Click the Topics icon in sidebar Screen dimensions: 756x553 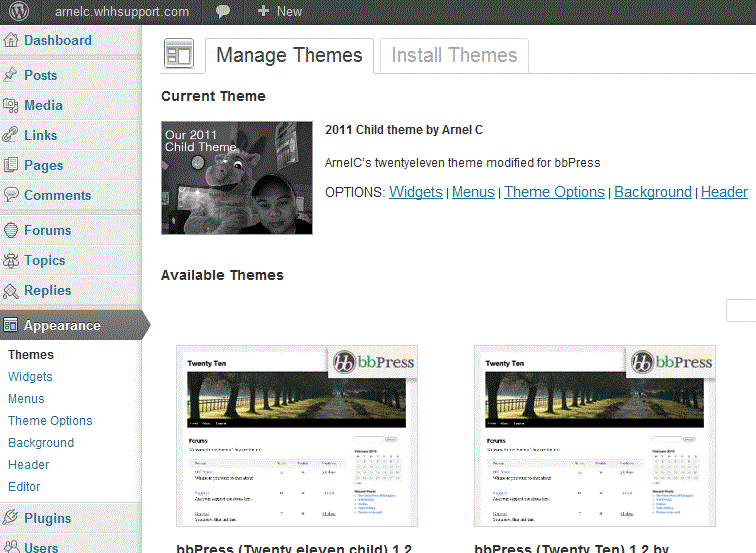pyautogui.click(x=11, y=260)
